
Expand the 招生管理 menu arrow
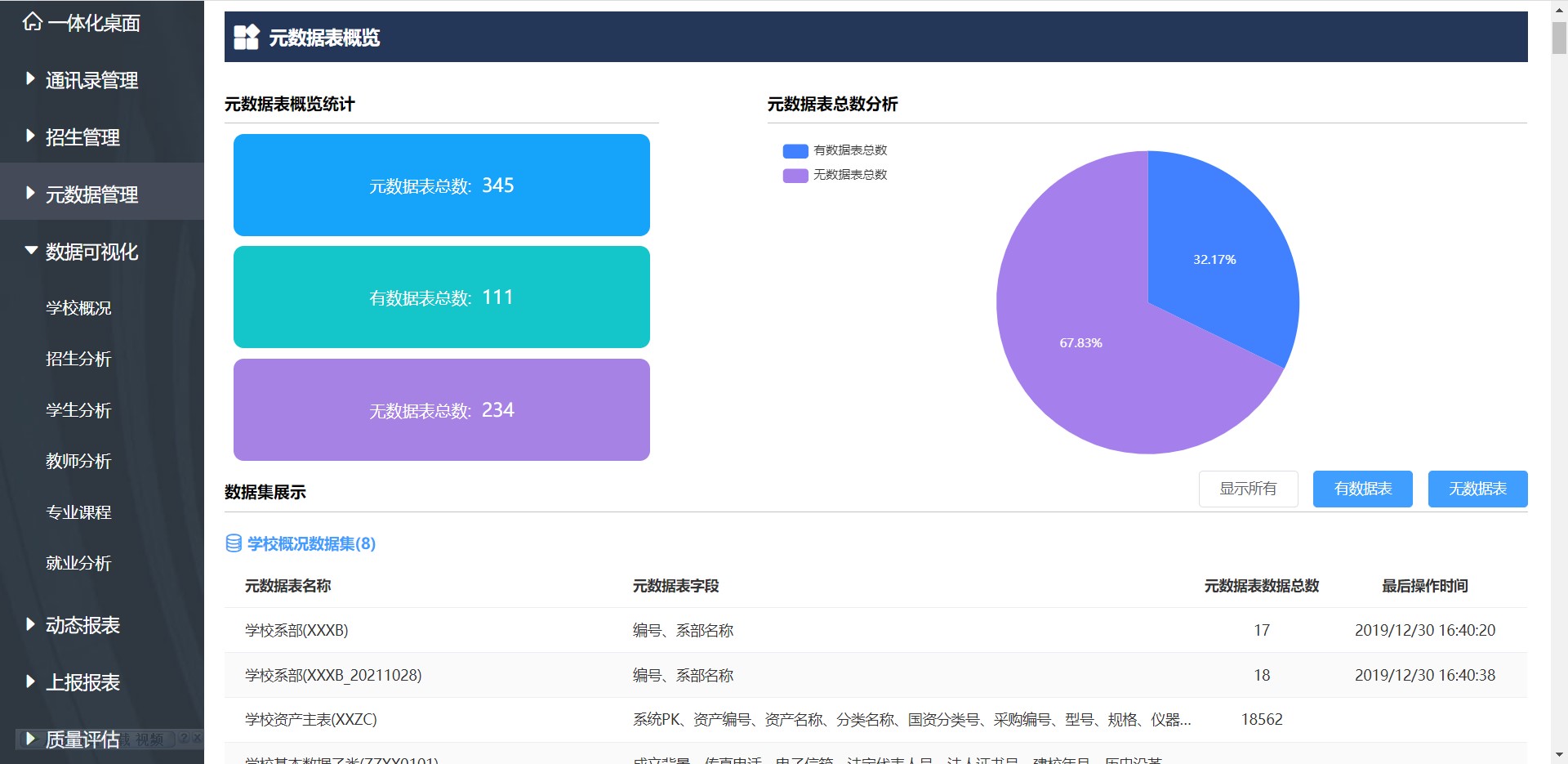click(30, 136)
